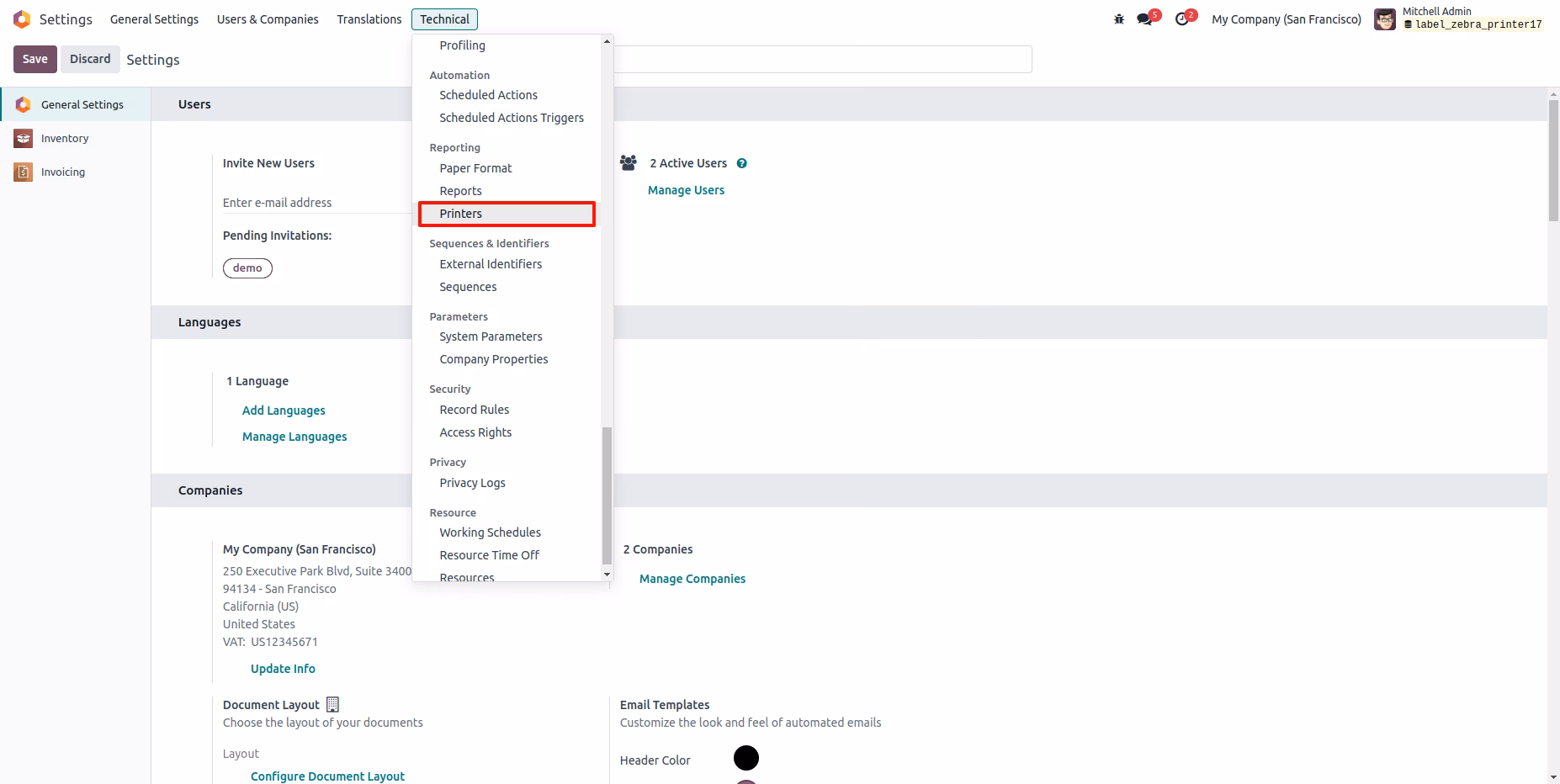Open the activities clock icon
1560x784 pixels.
1182,19
